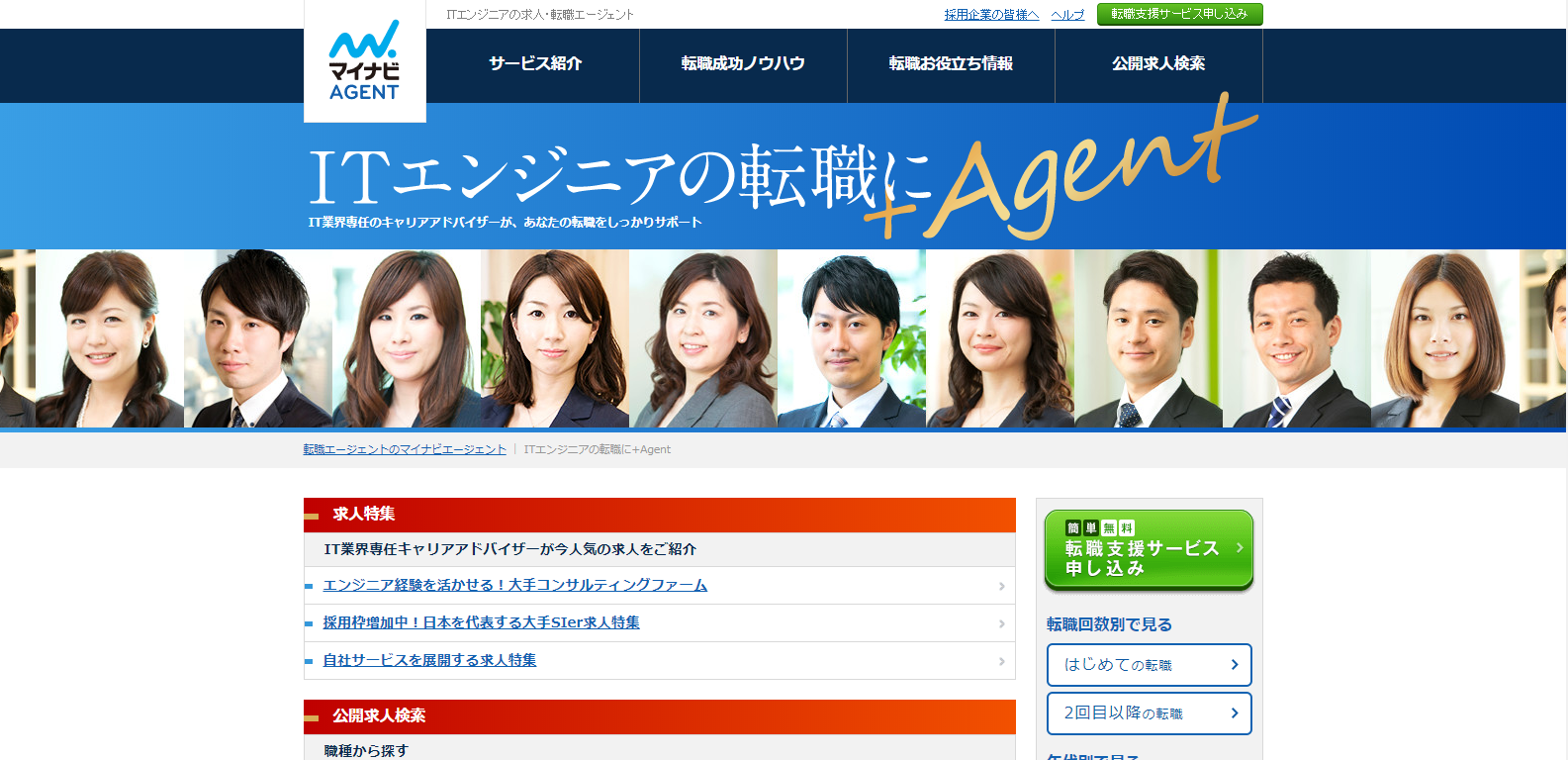1568x760 pixels.
Task: Open the ヘルプ link
Action: (1067, 15)
